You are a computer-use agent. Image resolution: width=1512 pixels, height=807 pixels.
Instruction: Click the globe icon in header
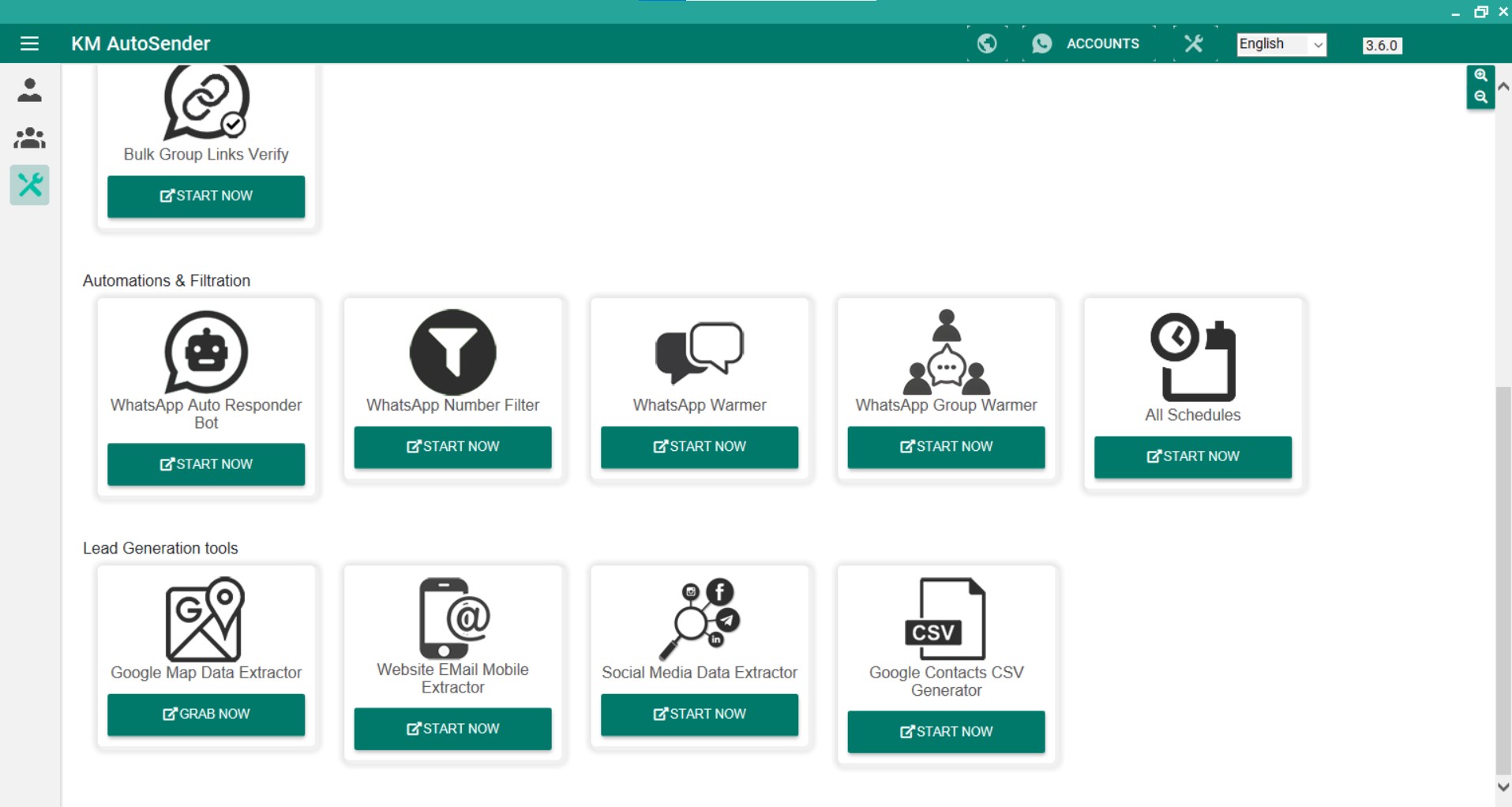986,43
